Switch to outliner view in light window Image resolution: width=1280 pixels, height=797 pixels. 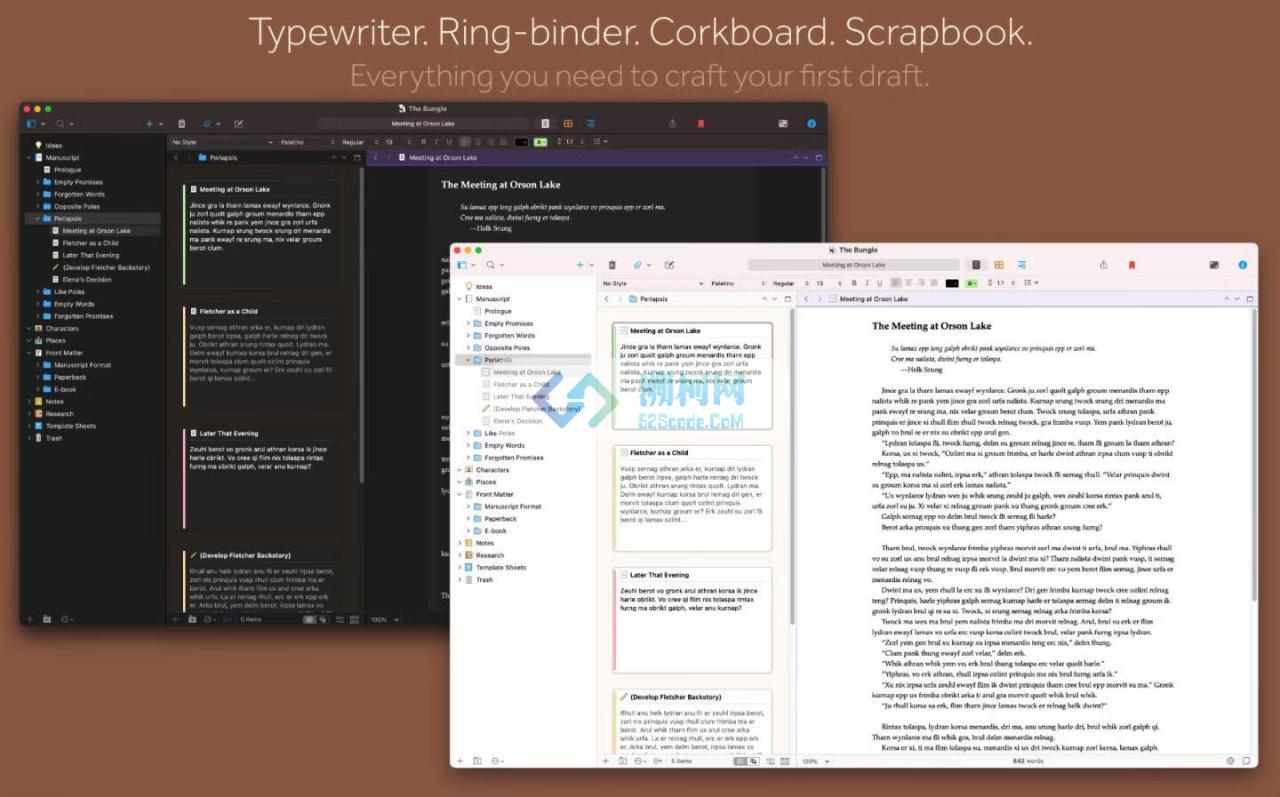[x=1022, y=265]
